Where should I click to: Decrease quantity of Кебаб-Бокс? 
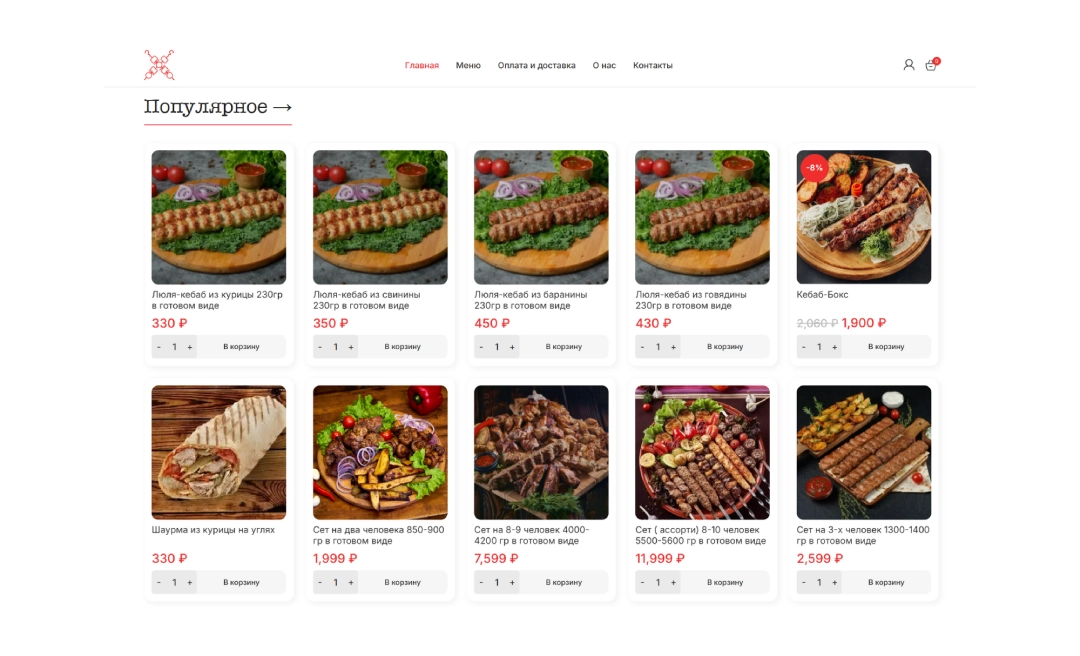804,347
